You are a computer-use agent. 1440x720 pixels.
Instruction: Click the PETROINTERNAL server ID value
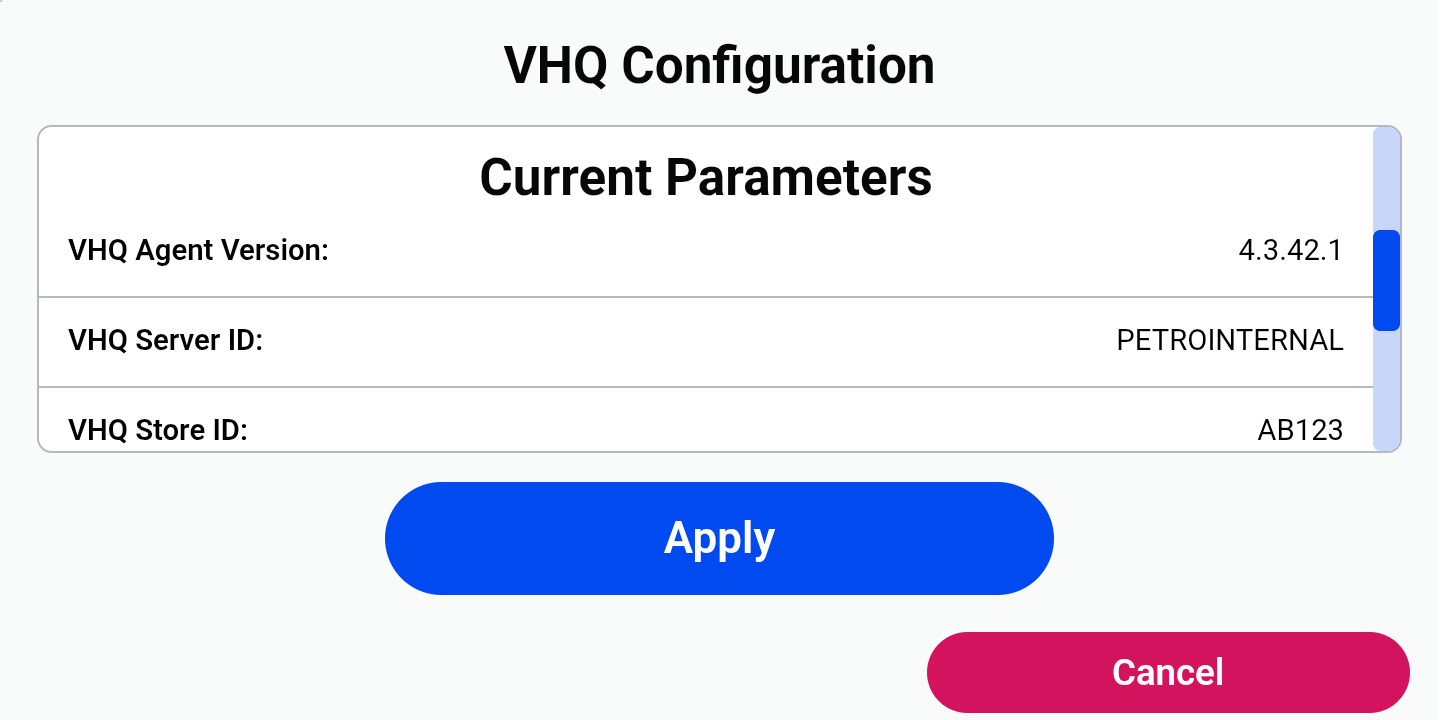pyautogui.click(x=1230, y=341)
